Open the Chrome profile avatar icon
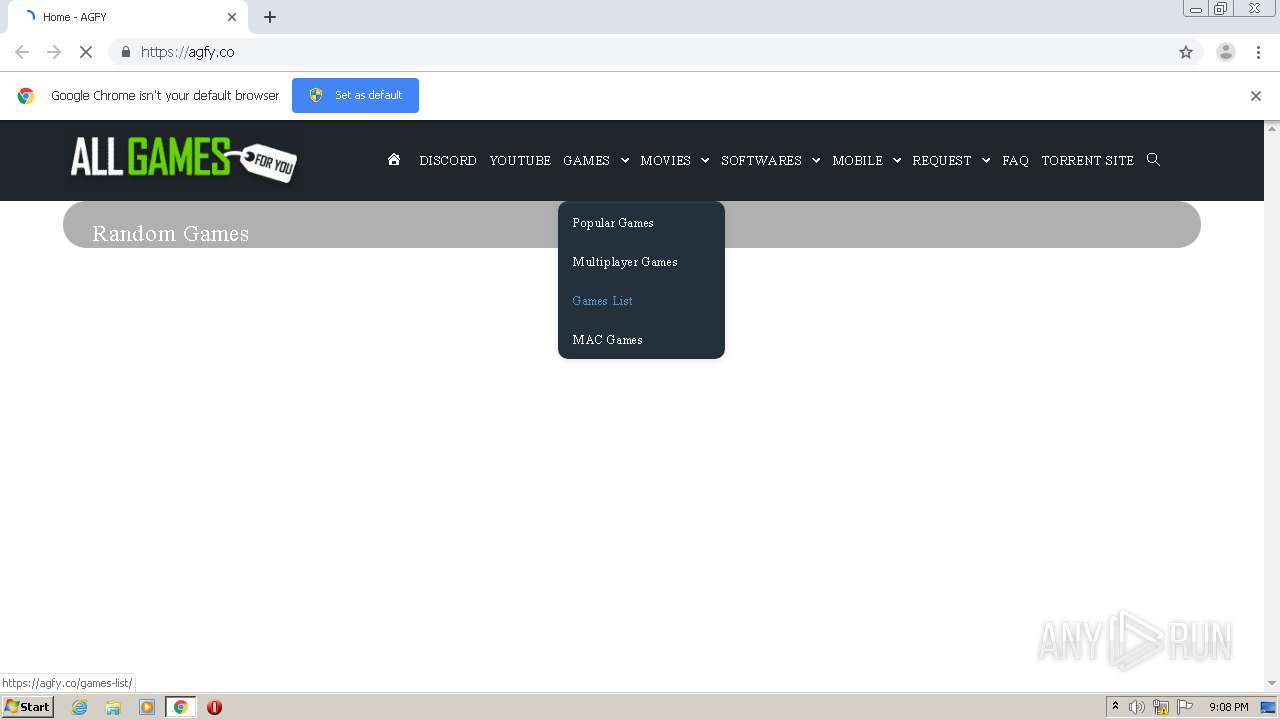Viewport: 1280px width, 720px height. (1226, 52)
